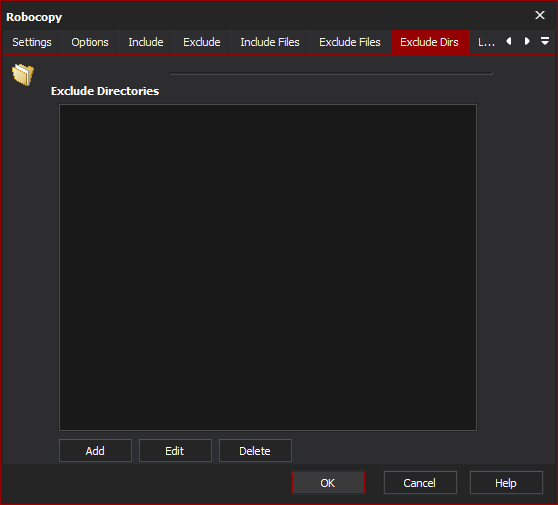Open the Exclude Files tab
This screenshot has width=558, height=505.
click(x=350, y=42)
